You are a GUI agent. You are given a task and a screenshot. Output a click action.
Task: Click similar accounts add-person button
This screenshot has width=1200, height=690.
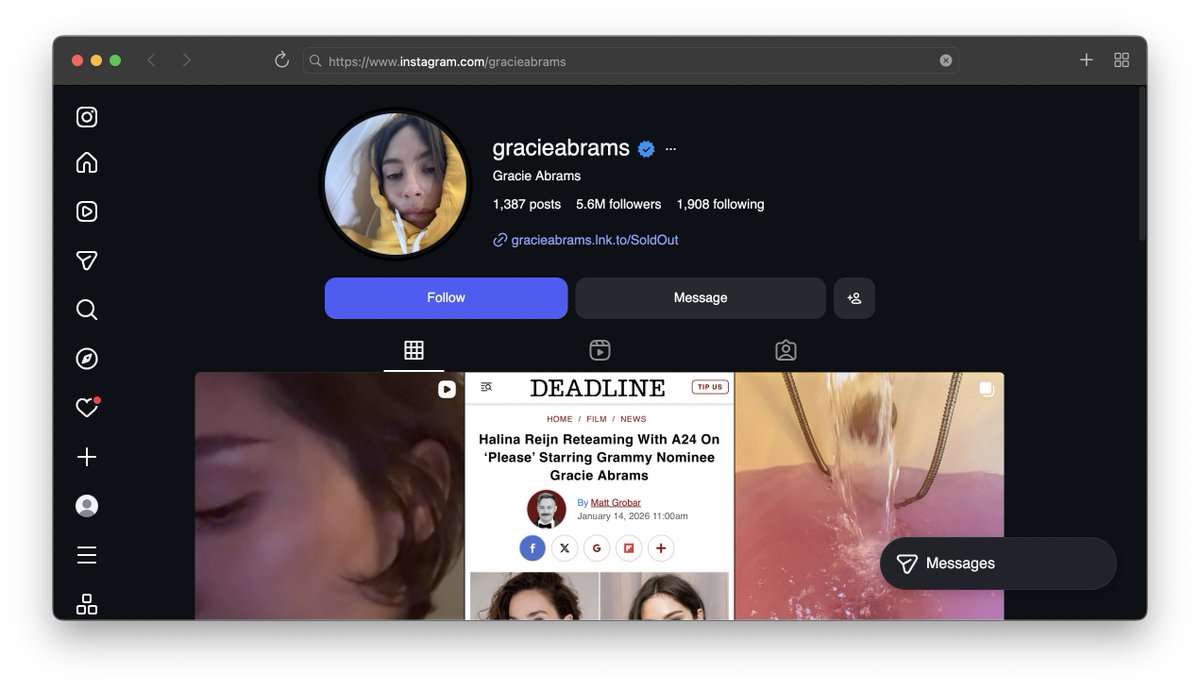click(854, 298)
